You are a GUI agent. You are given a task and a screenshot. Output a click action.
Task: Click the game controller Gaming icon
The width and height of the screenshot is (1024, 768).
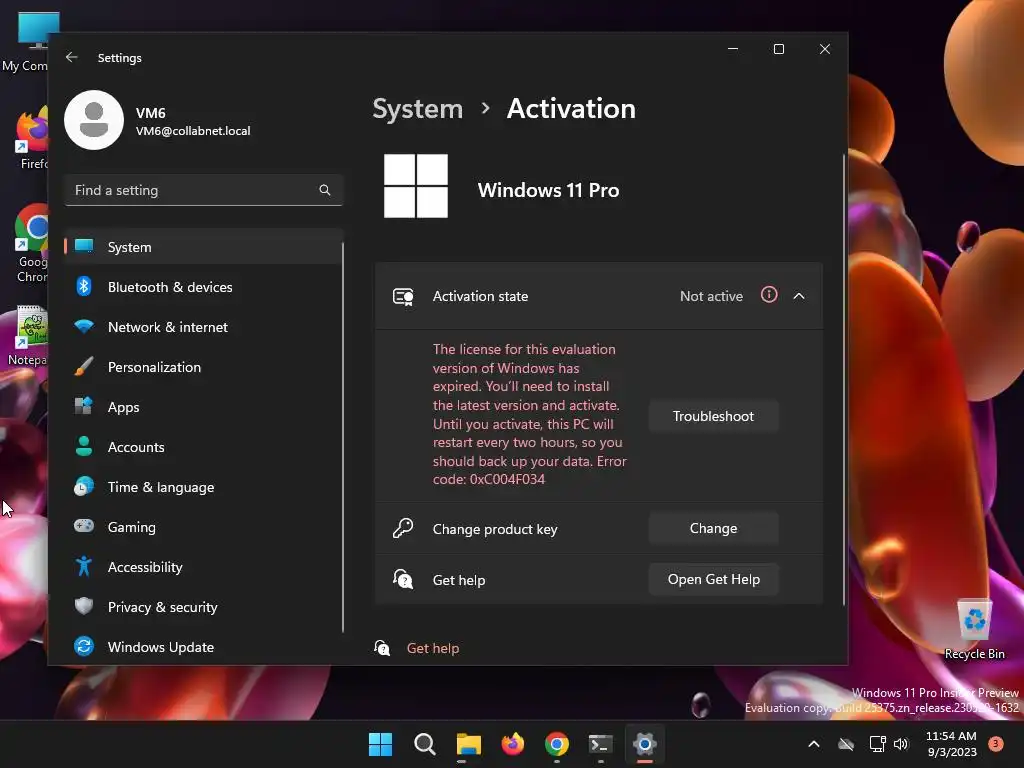point(84,526)
